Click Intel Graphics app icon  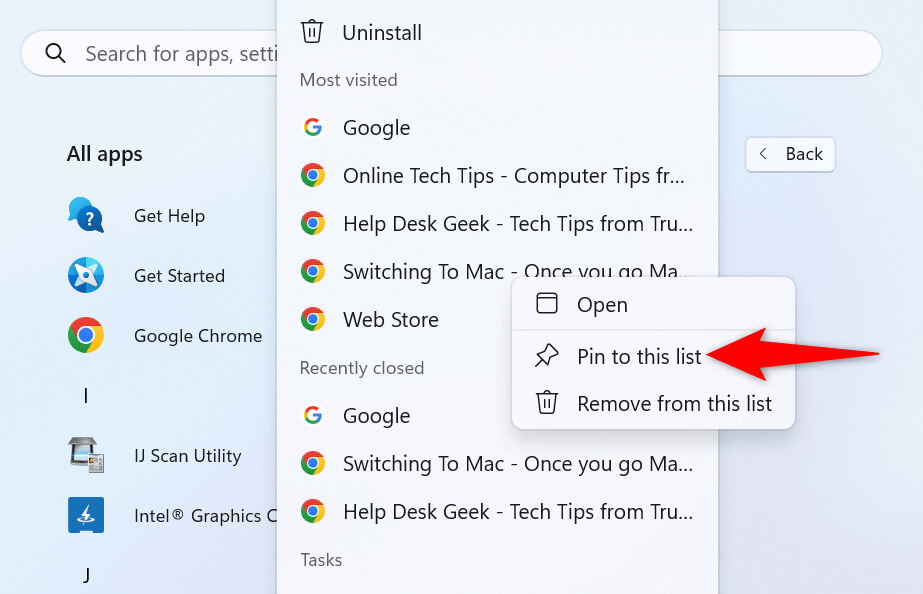coord(86,515)
